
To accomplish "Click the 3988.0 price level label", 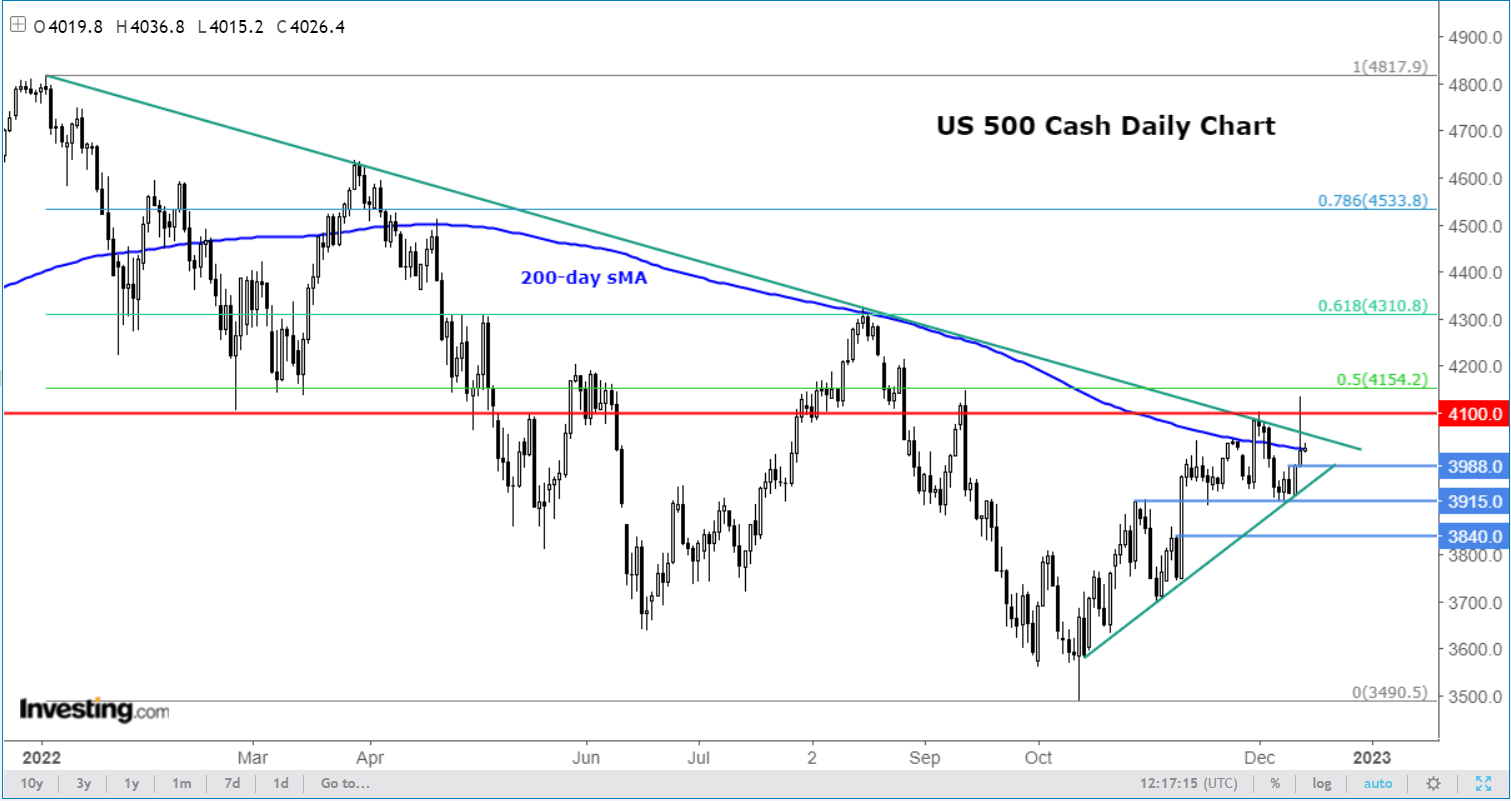I will pos(1473,466).
